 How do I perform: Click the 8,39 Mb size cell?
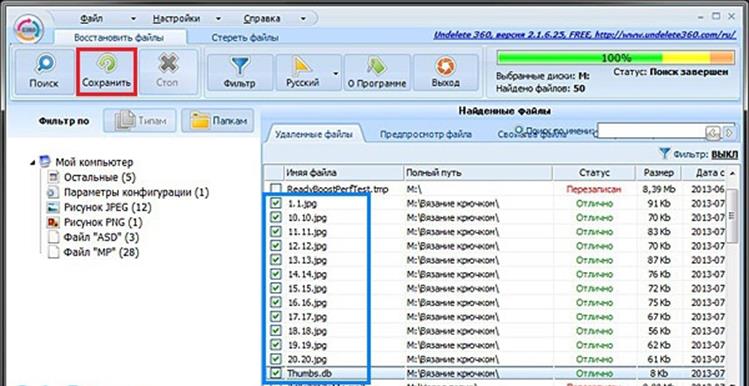(659, 189)
